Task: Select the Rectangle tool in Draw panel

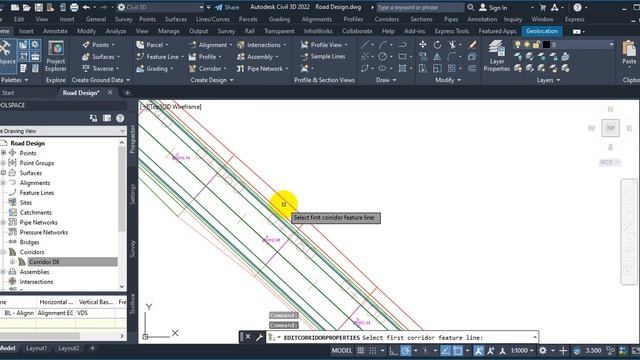Action: pyautogui.click(x=402, y=56)
